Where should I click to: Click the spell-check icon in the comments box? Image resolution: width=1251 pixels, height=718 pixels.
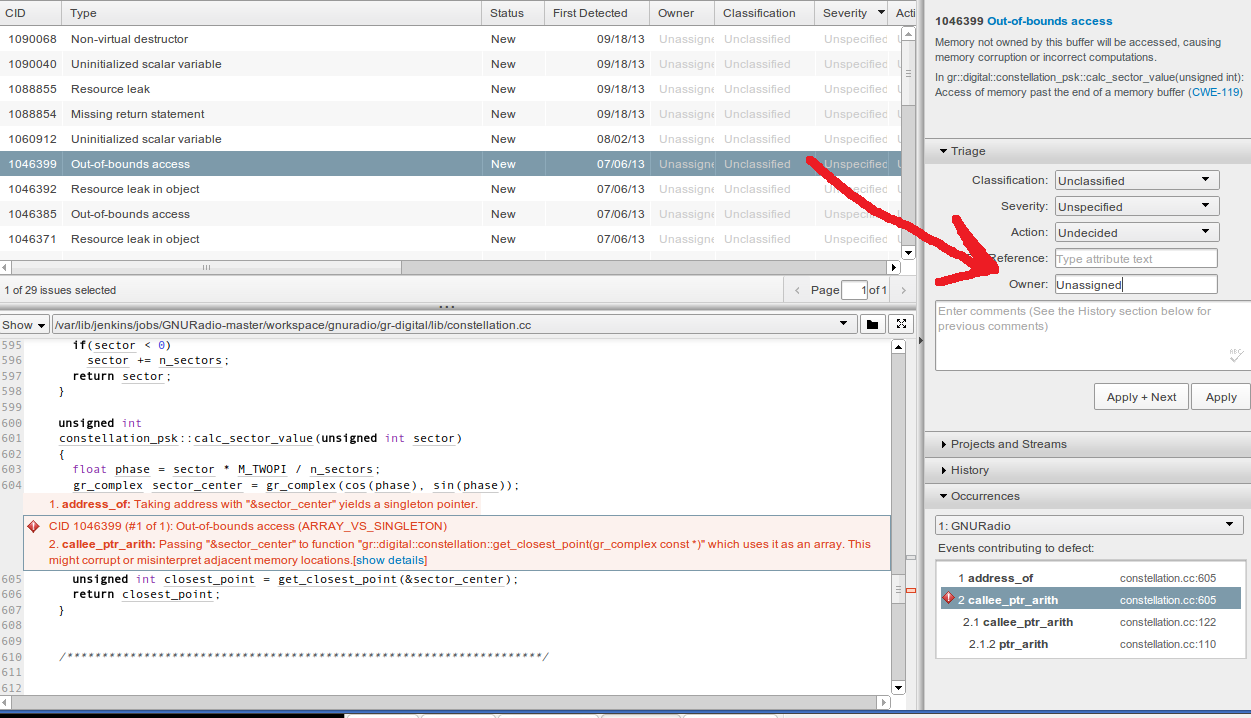click(x=1236, y=354)
